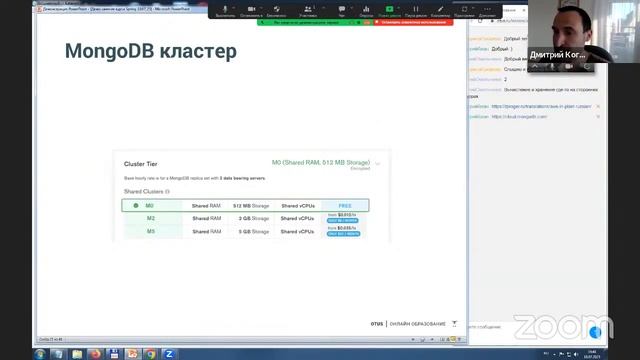Open Zoom Chat panel
640x360 pixels.
point(342,11)
